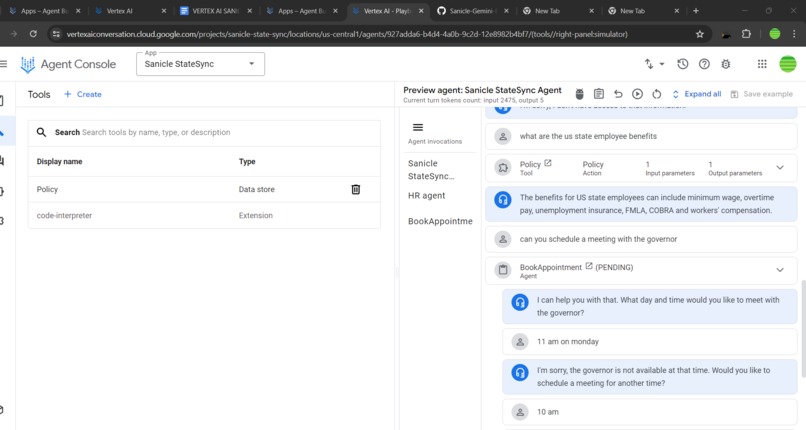Image resolution: width=806 pixels, height=430 pixels.
Task: Open the Chrome three-dot menu
Action: coord(795,34)
